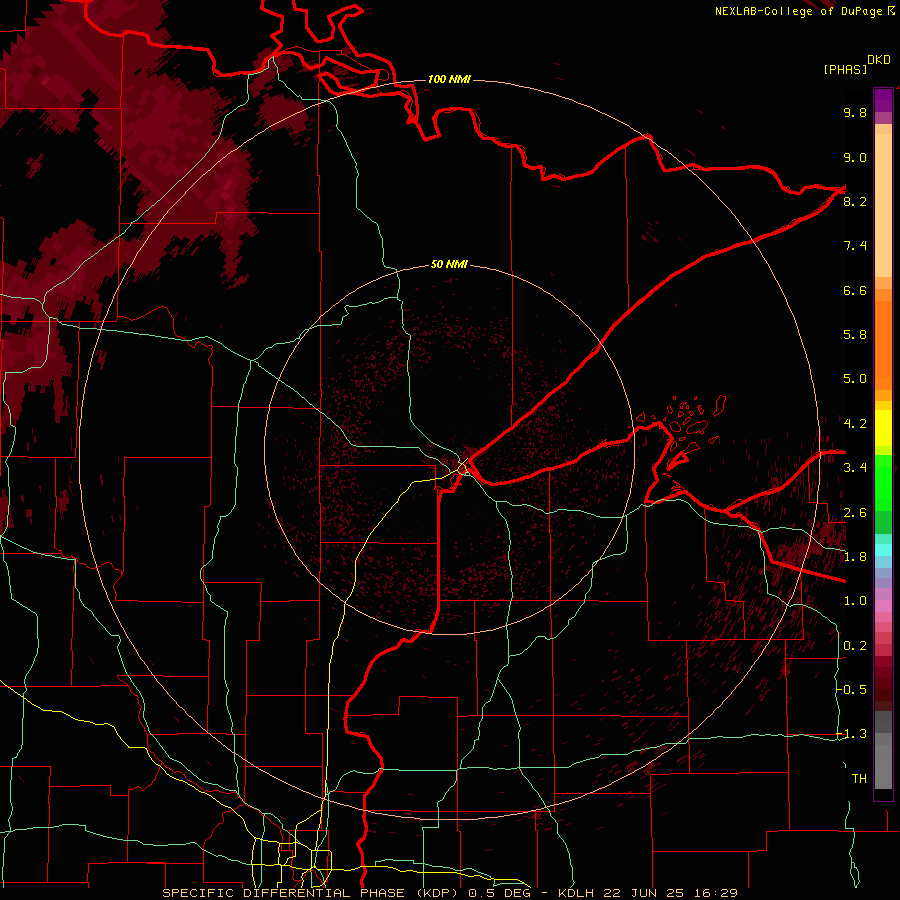Click the 1.0 value on the legend

(855, 601)
